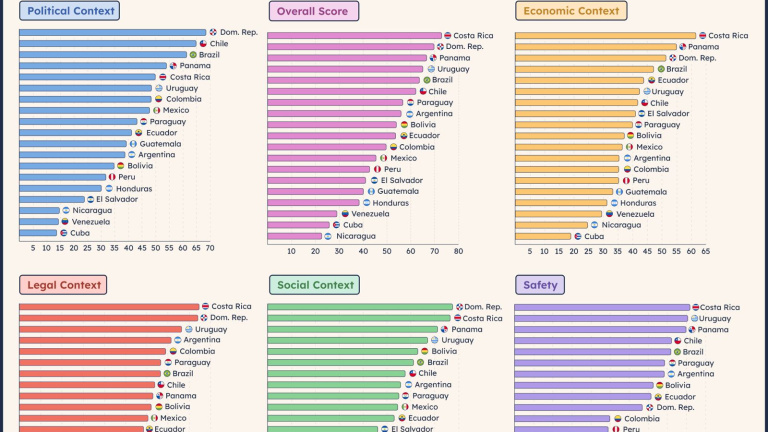Select the Safety title label
The height and width of the screenshot is (432, 768).
[x=542, y=285]
